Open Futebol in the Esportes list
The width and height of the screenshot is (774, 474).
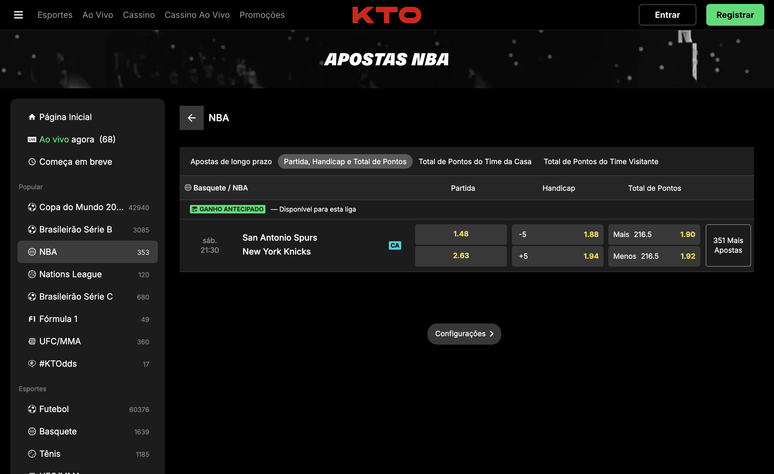coord(87,409)
